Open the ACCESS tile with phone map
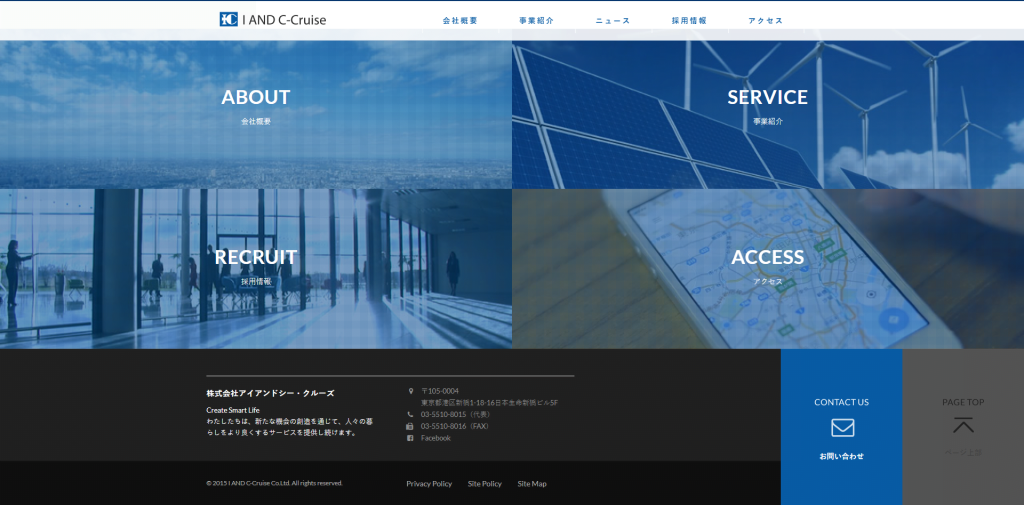The width and height of the screenshot is (1024, 505). click(768, 267)
